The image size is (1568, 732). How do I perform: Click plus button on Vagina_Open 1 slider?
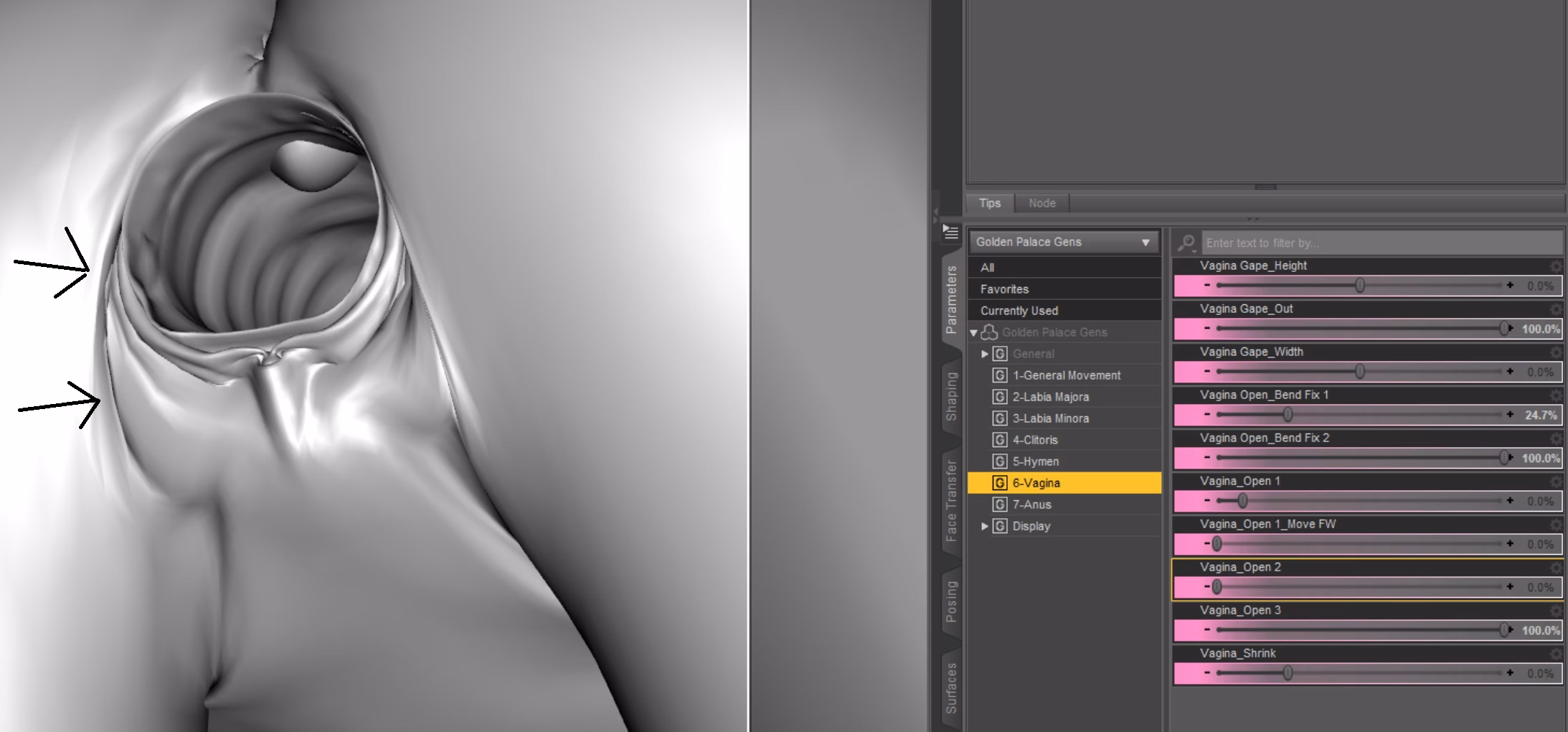pyautogui.click(x=1510, y=501)
